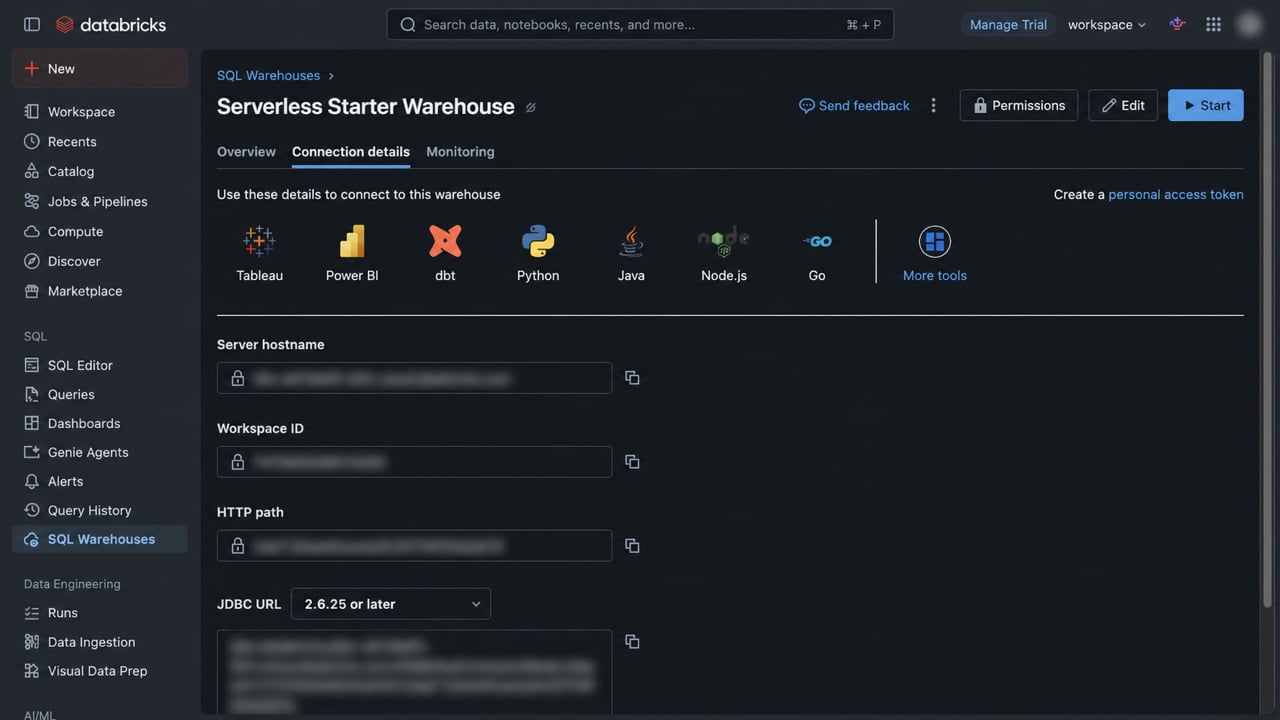The height and width of the screenshot is (720, 1280).
Task: Copy the JDBC URL value
Action: tap(632, 642)
